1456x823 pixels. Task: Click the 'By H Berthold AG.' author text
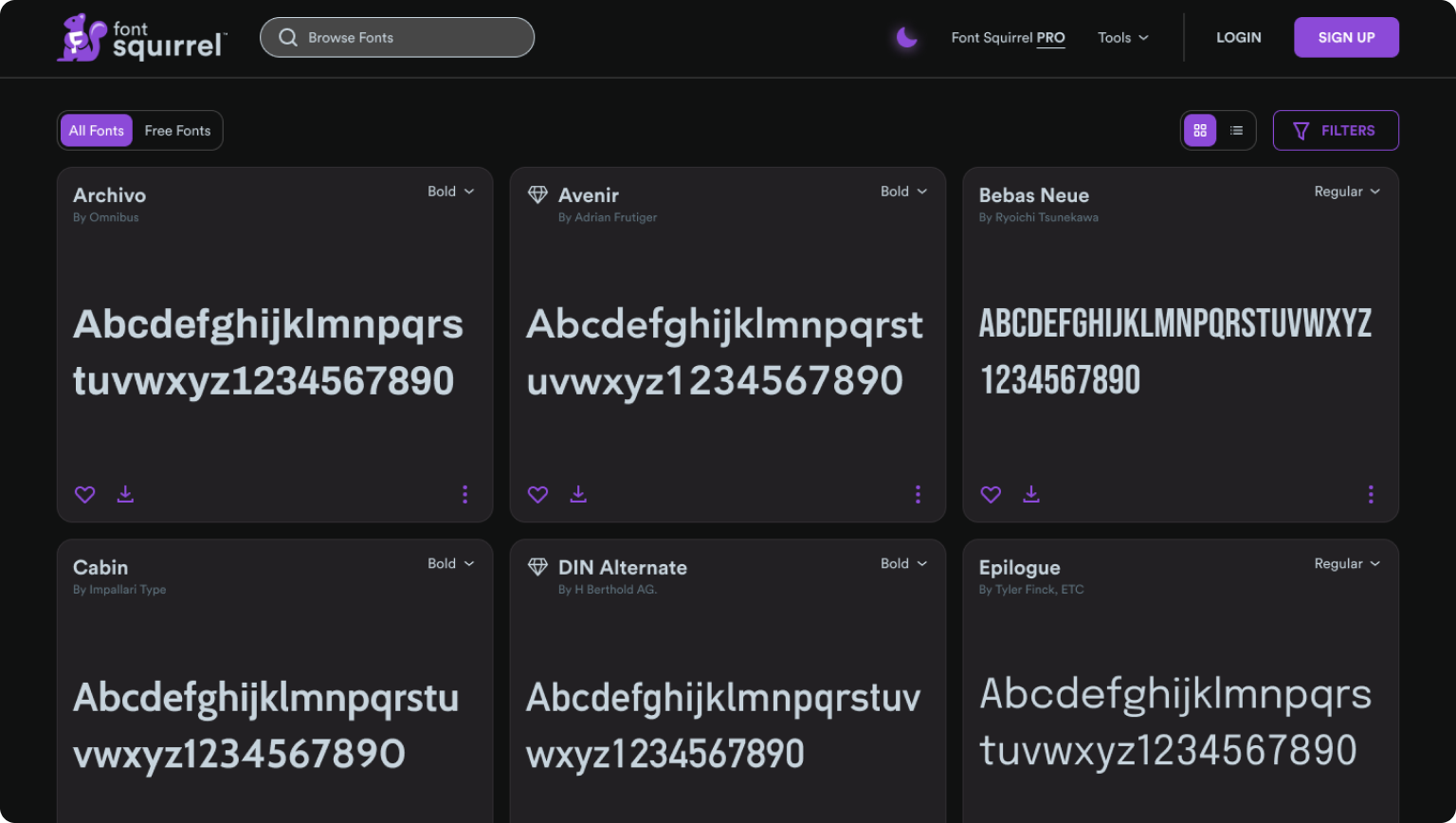(x=608, y=590)
